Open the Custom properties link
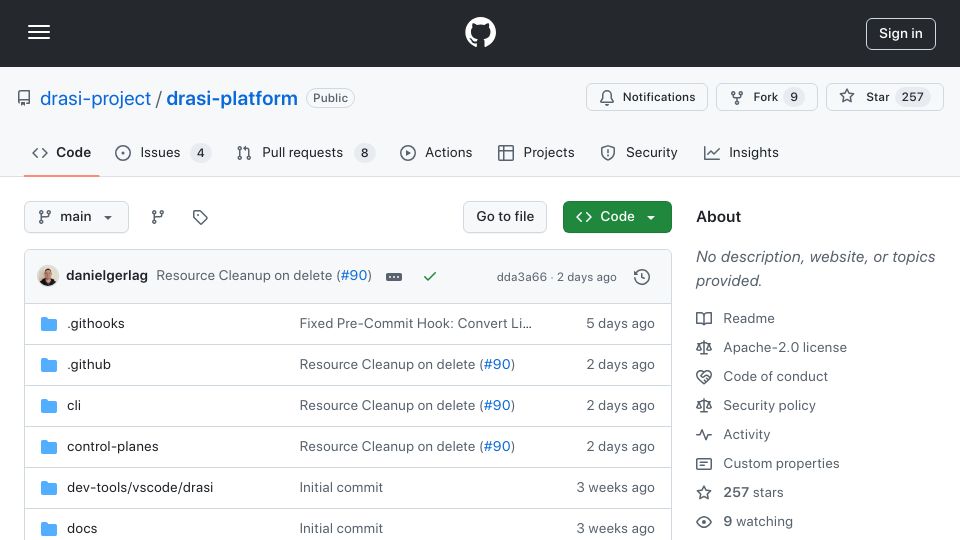The height and width of the screenshot is (540, 960). [781, 463]
